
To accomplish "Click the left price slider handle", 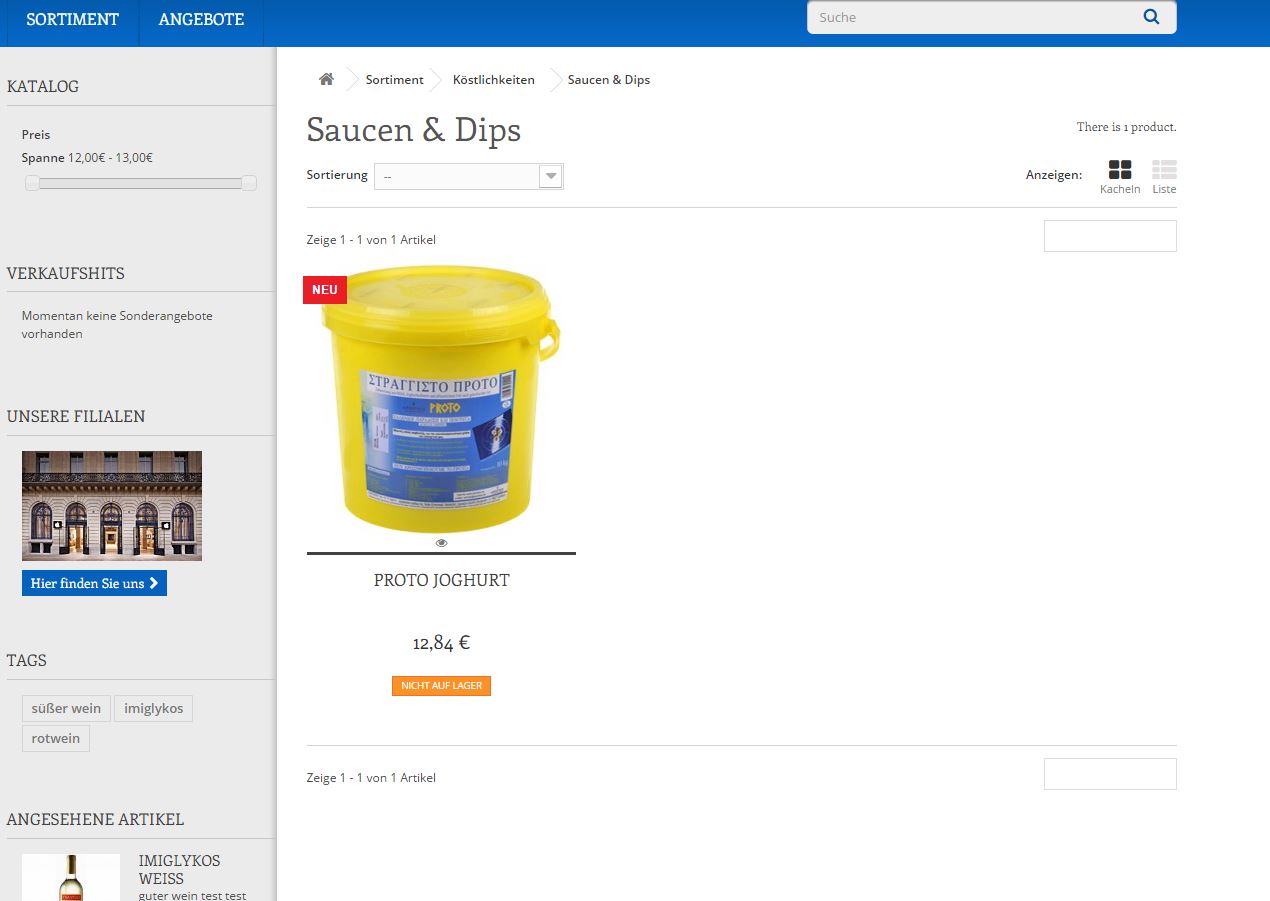I will pos(32,183).
